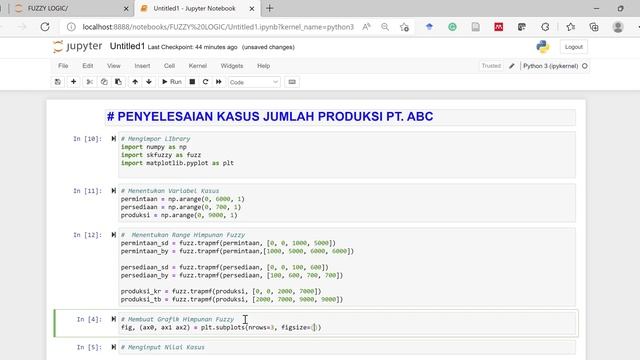The height and width of the screenshot is (360, 640).
Task: Run cell In [5] side icon
Action: [x=113, y=347]
